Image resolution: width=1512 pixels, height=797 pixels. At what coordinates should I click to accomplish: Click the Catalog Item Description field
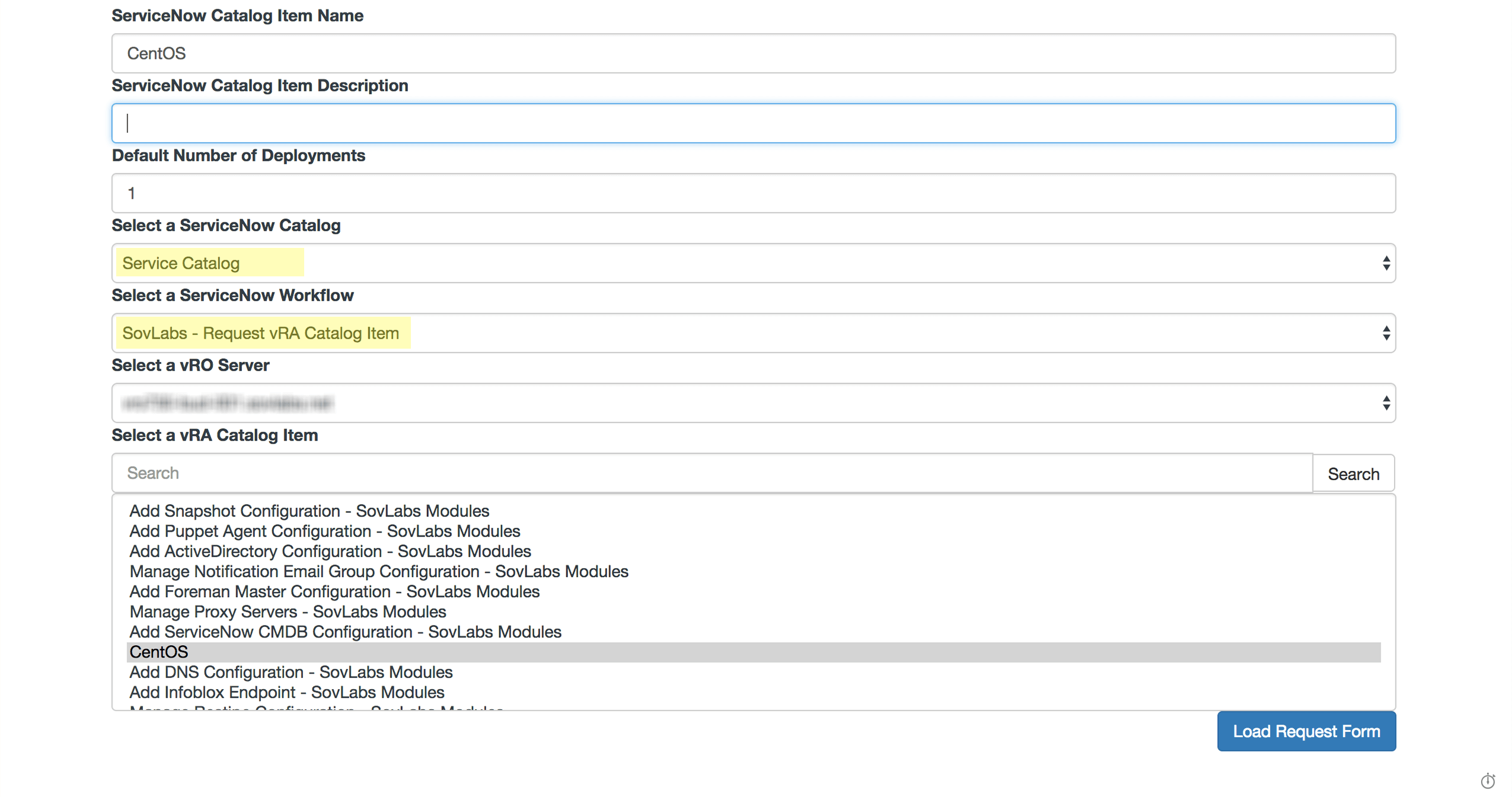753,123
